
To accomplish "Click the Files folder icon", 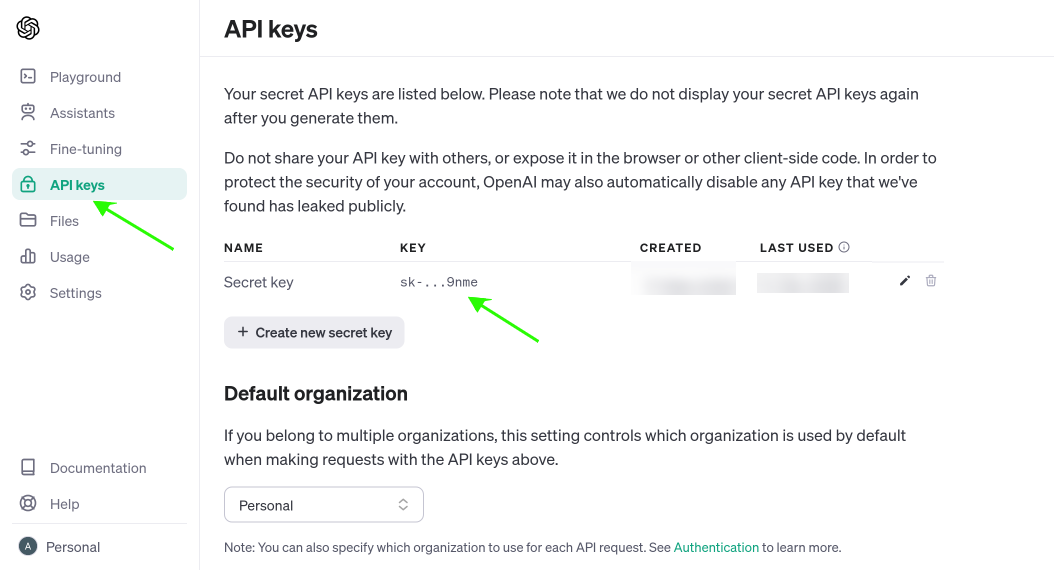I will [28, 220].
